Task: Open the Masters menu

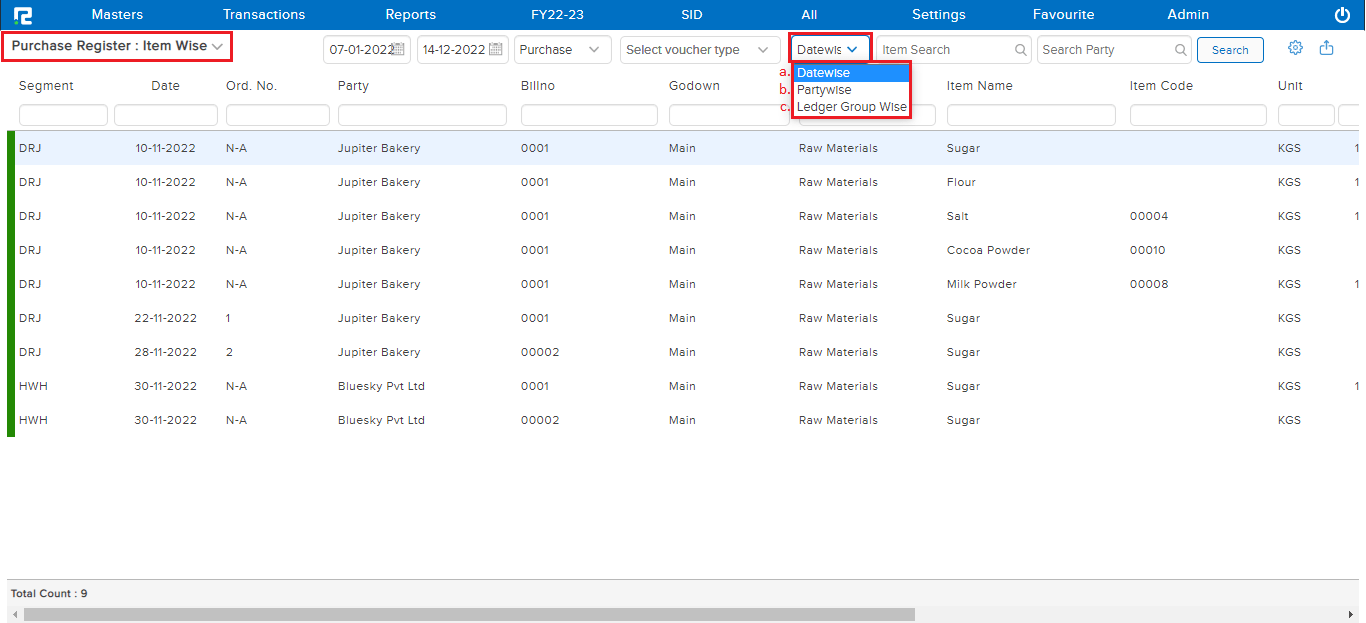Action: pyautogui.click(x=117, y=15)
